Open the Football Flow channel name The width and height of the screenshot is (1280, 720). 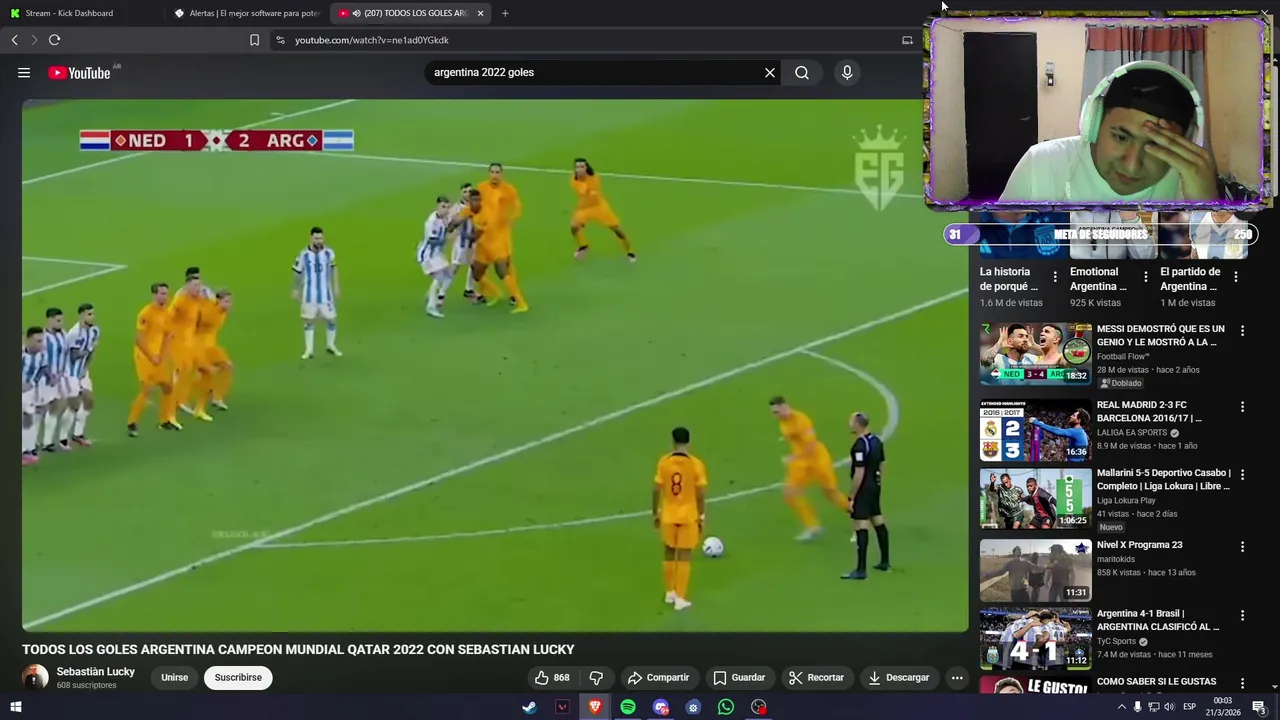pos(1123,356)
